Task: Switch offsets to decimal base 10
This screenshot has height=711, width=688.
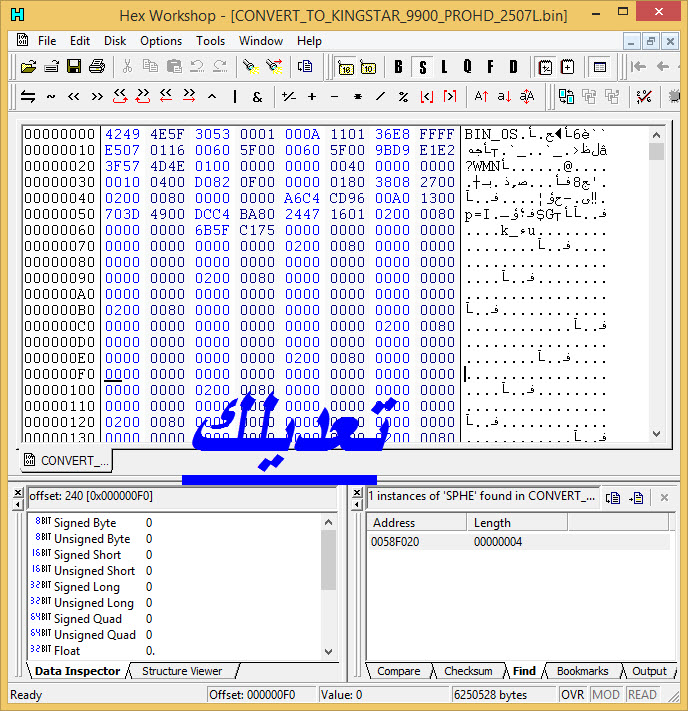Action: [368, 68]
